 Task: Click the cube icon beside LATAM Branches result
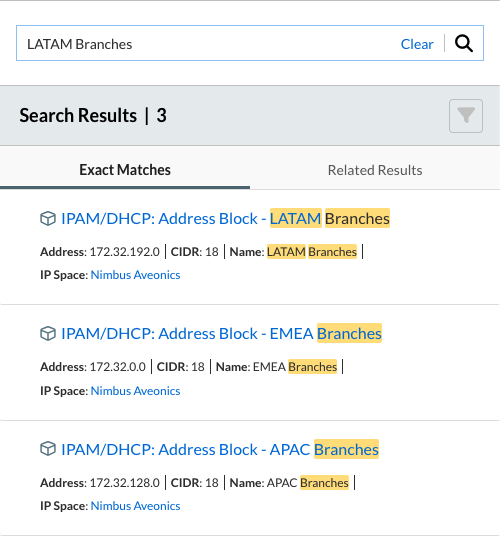click(48, 218)
